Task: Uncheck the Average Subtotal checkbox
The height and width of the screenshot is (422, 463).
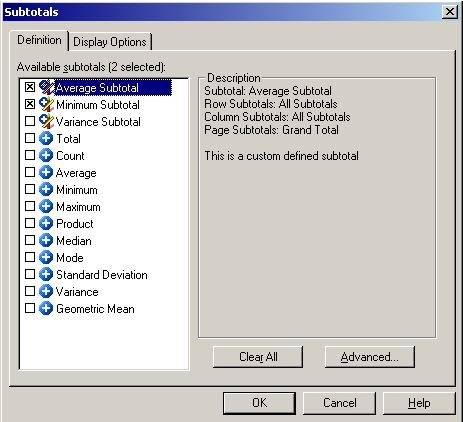Action: [30, 87]
